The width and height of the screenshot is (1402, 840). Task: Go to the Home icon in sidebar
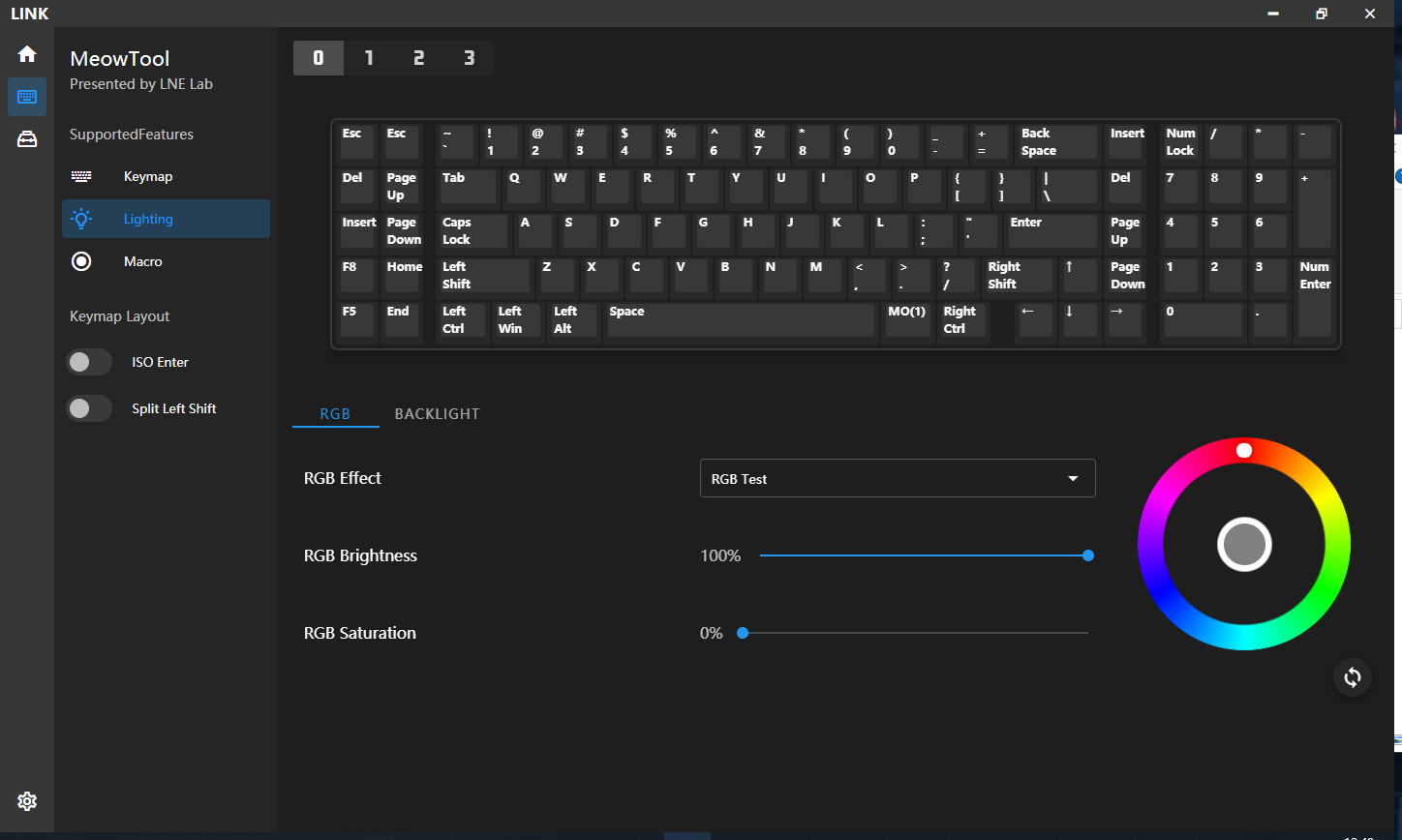click(27, 54)
